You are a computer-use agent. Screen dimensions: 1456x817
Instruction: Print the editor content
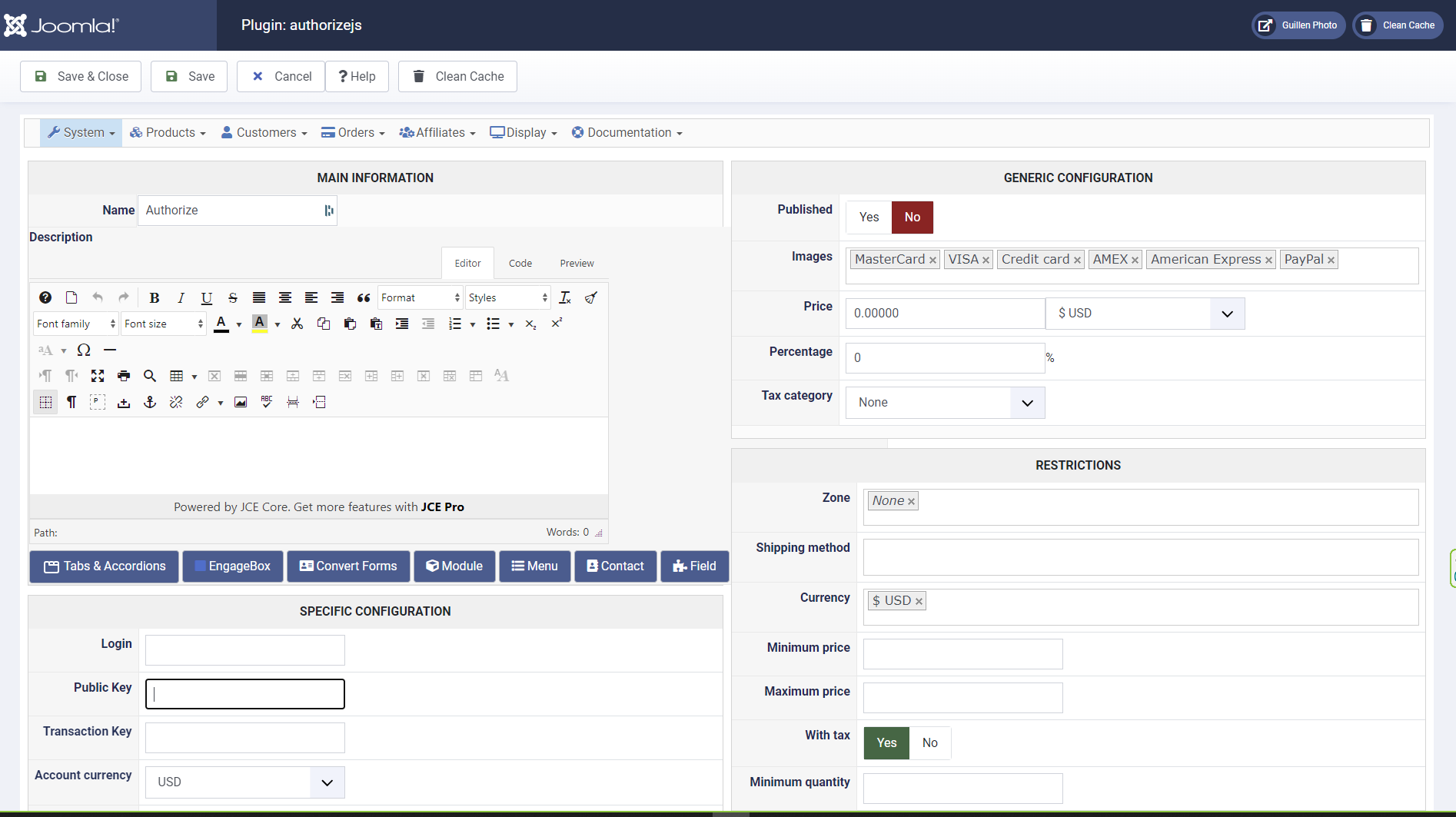(x=124, y=377)
